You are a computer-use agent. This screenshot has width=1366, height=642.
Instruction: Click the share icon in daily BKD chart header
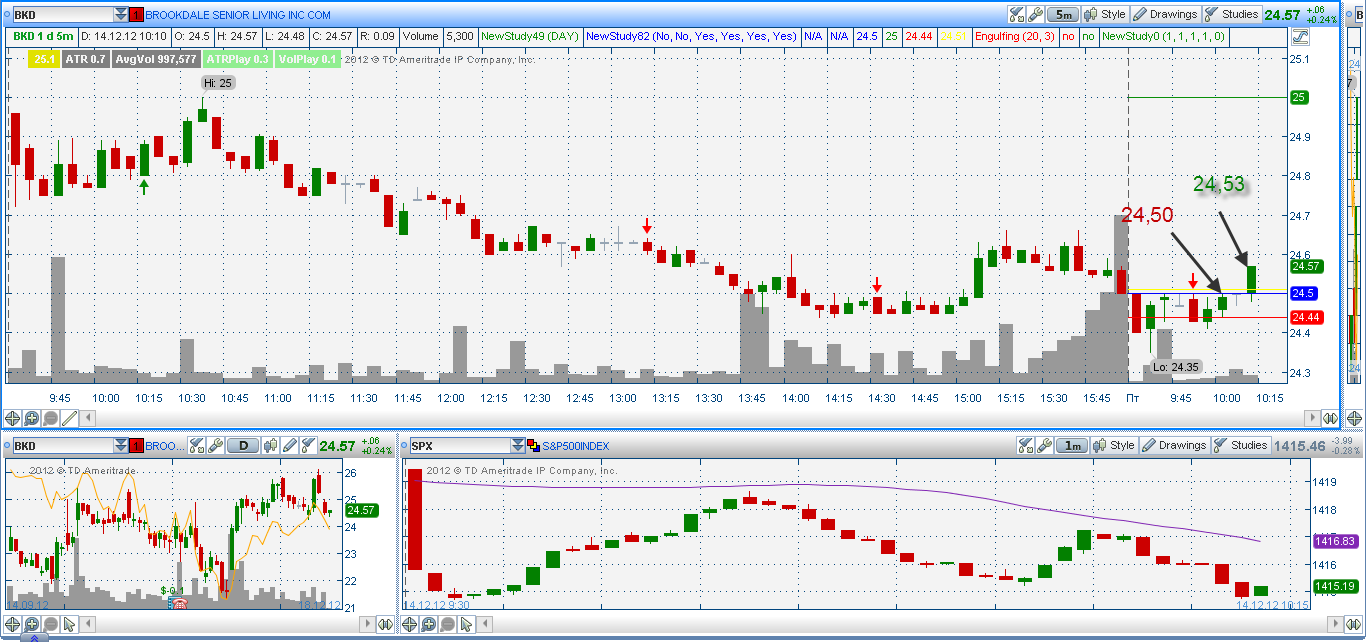197,446
